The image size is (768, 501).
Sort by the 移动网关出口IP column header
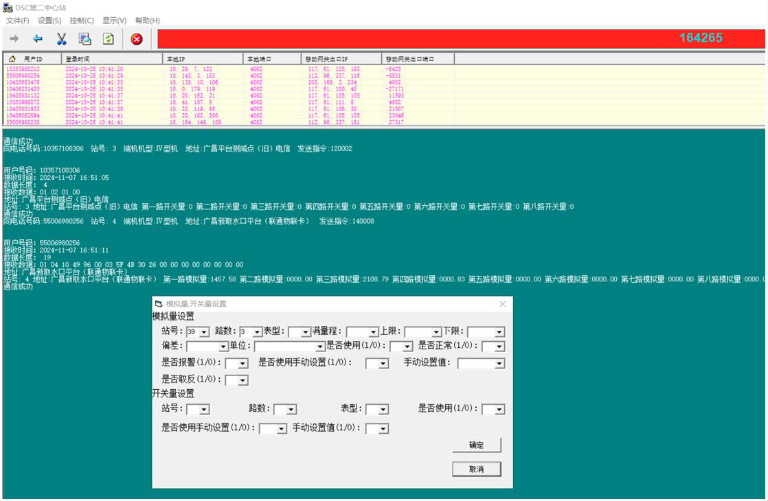[341, 59]
